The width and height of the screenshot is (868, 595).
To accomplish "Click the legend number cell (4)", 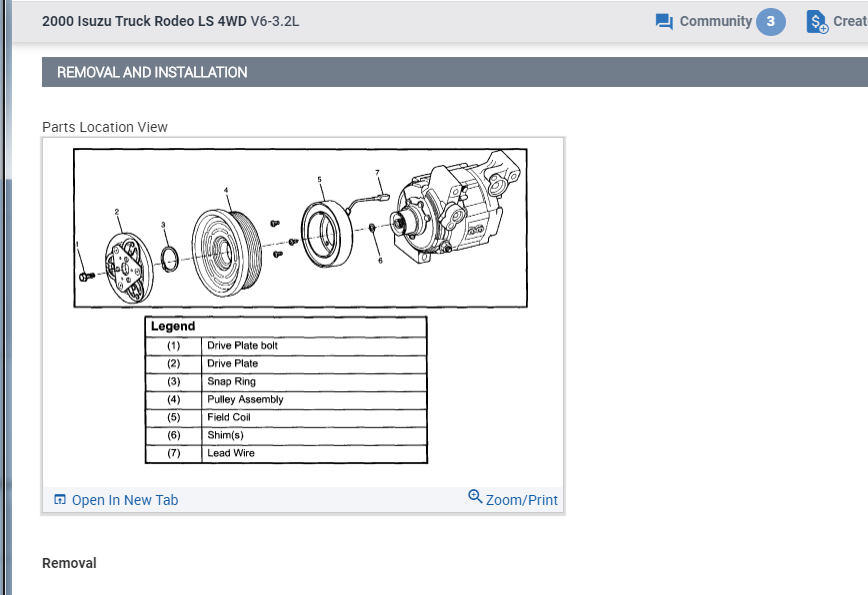I will [x=174, y=399].
